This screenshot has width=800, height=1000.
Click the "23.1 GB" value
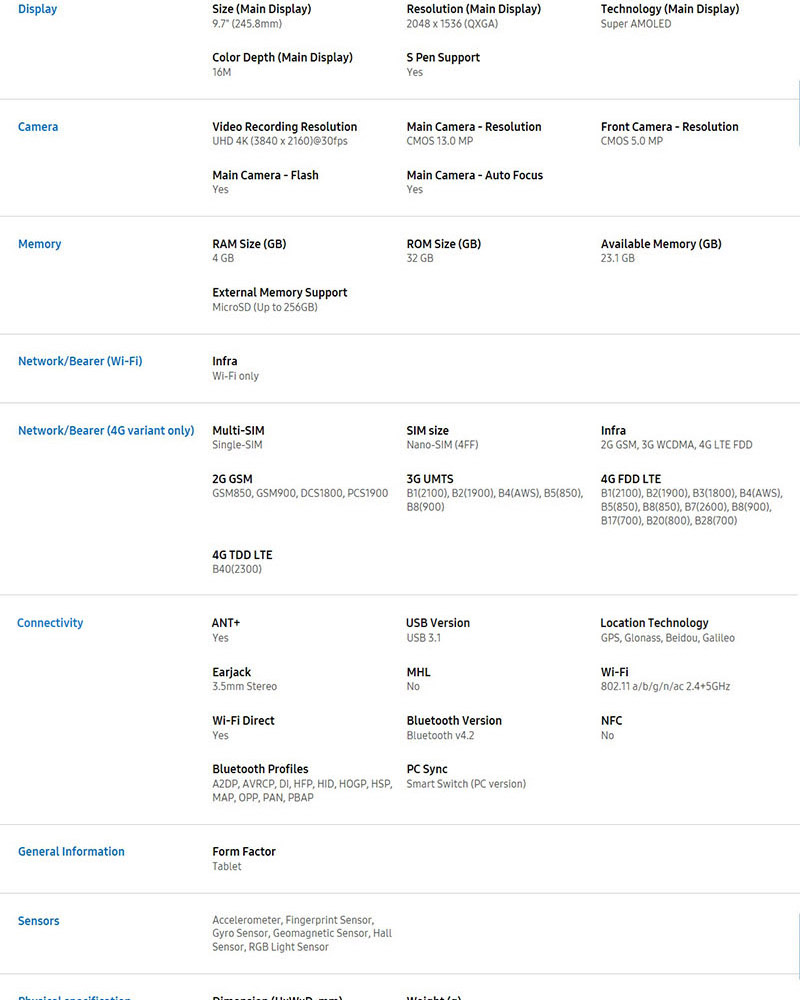pos(618,258)
